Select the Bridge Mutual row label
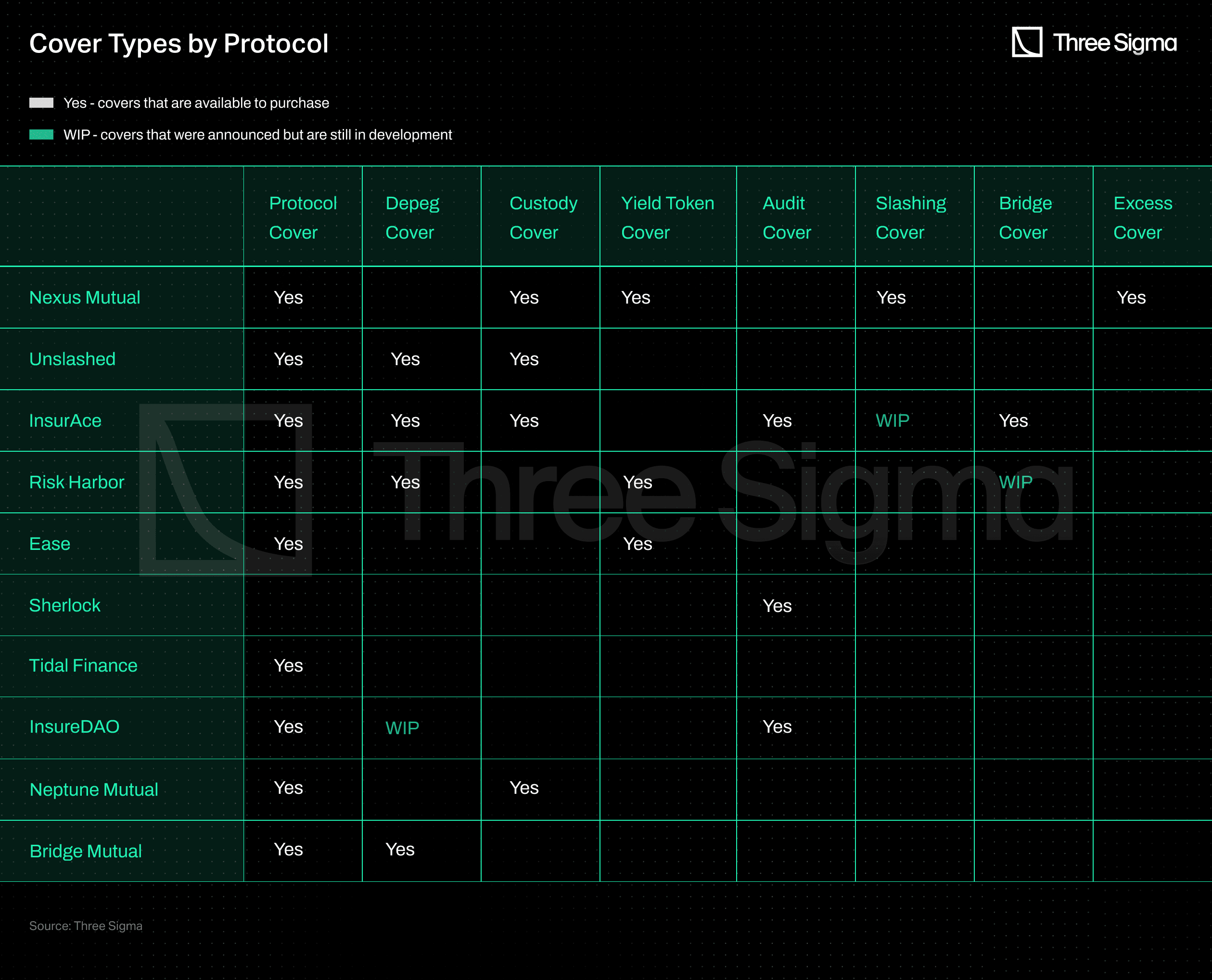This screenshot has width=1212, height=980. point(85,851)
